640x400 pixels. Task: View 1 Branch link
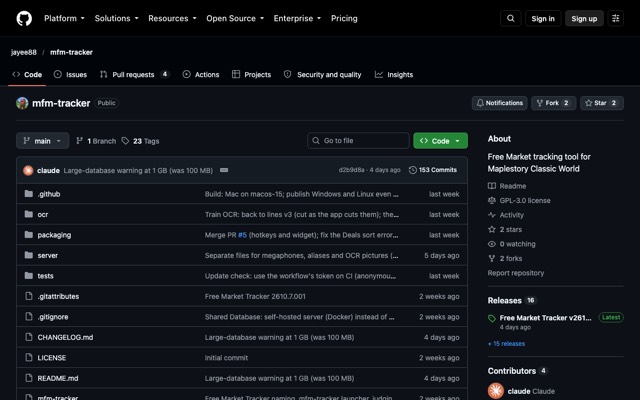(x=96, y=141)
